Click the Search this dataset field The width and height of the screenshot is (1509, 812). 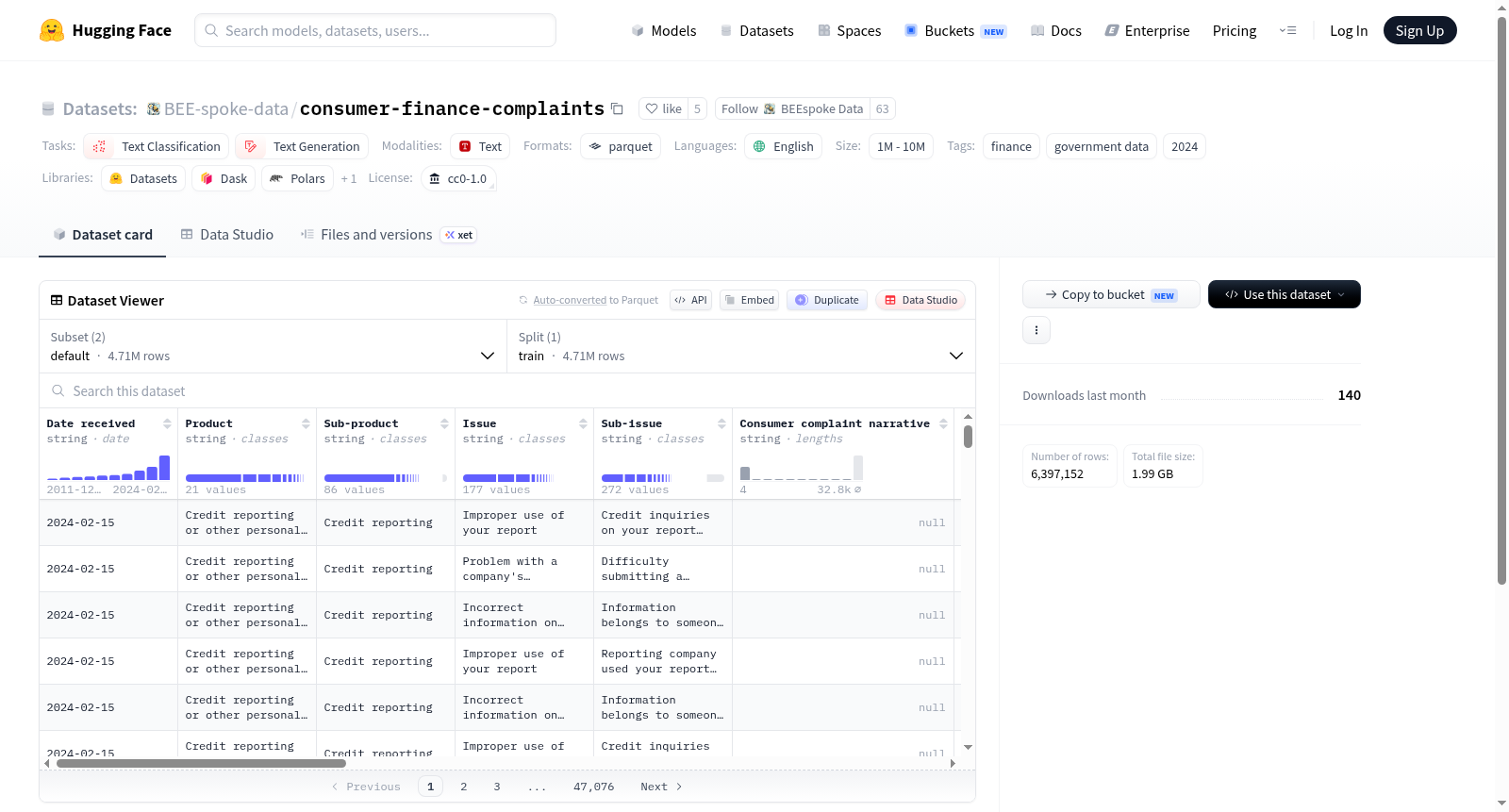pyautogui.click(x=507, y=390)
